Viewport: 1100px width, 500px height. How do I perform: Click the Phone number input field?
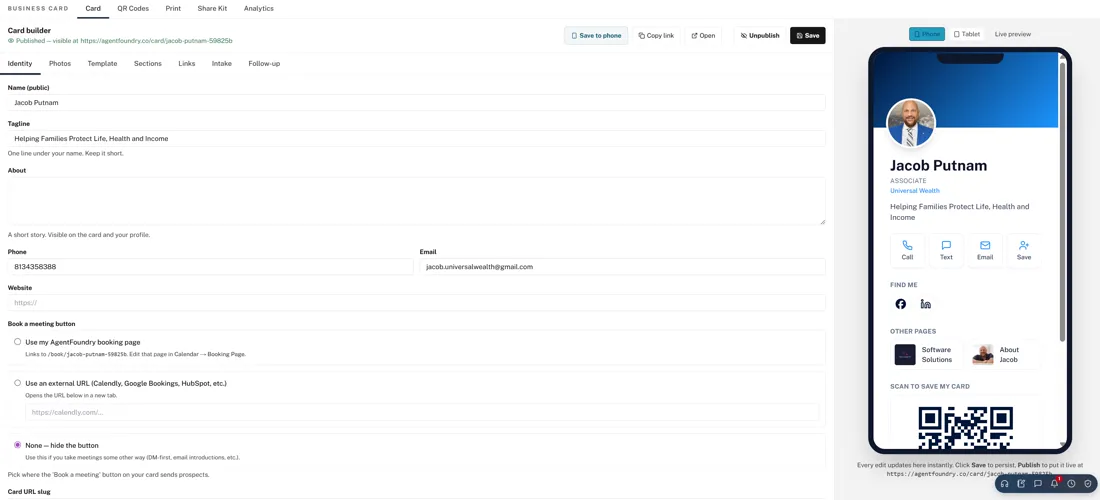(210, 266)
